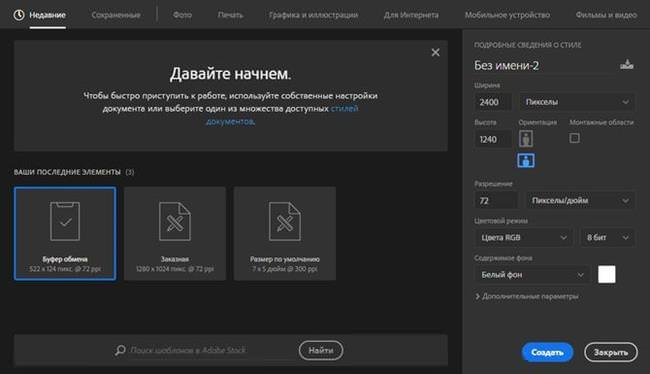The height and width of the screenshot is (374, 650).
Task: Select the Буфер обмена preset card
Action: 65,233
